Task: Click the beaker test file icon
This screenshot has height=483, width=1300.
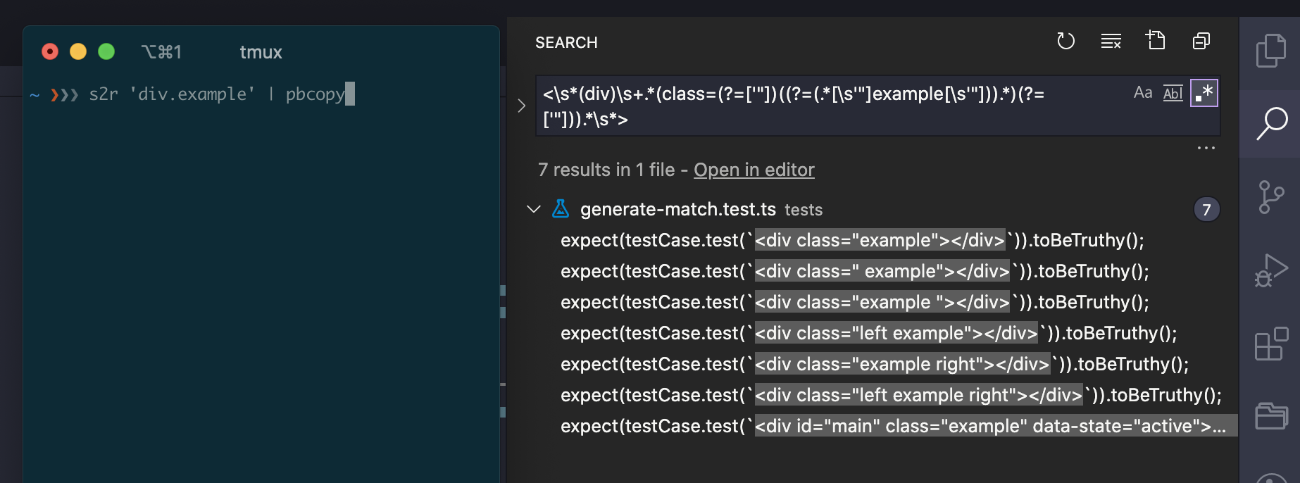Action: pos(561,210)
